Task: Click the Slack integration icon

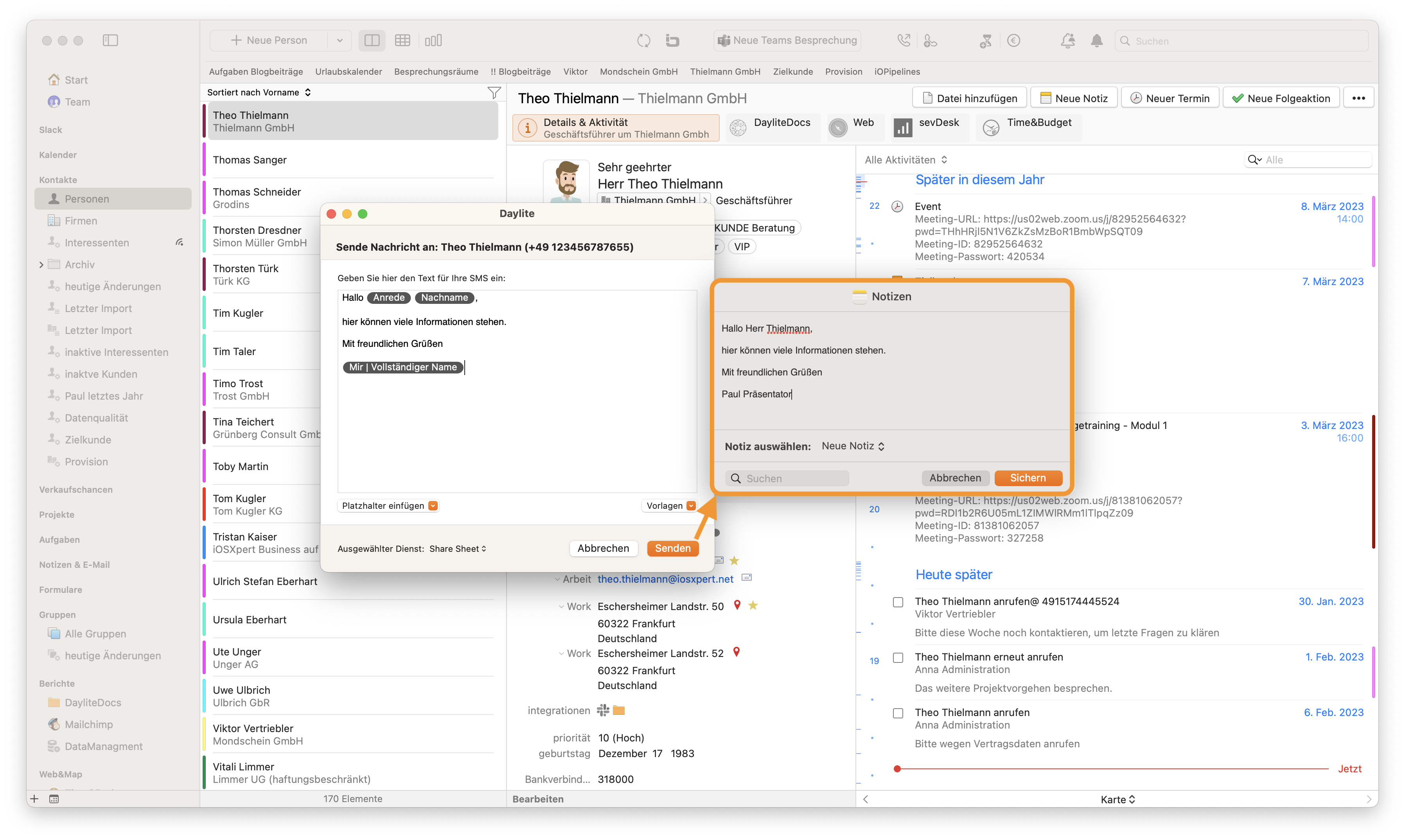Action: point(603,710)
